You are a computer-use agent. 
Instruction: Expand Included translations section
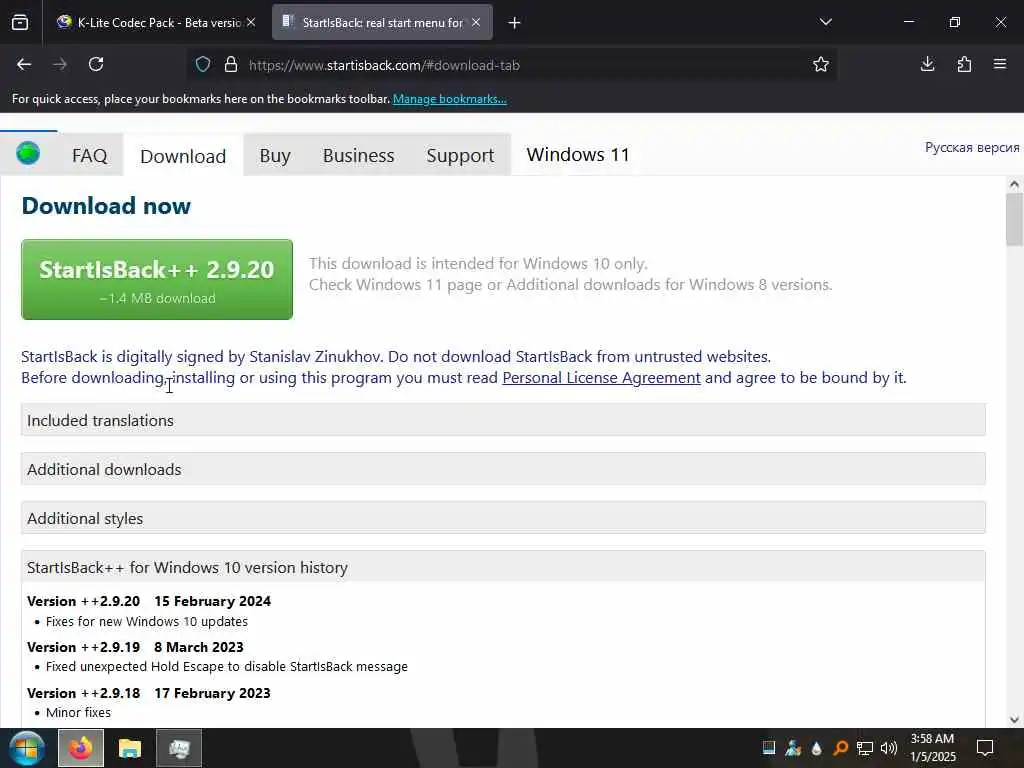[x=503, y=420]
